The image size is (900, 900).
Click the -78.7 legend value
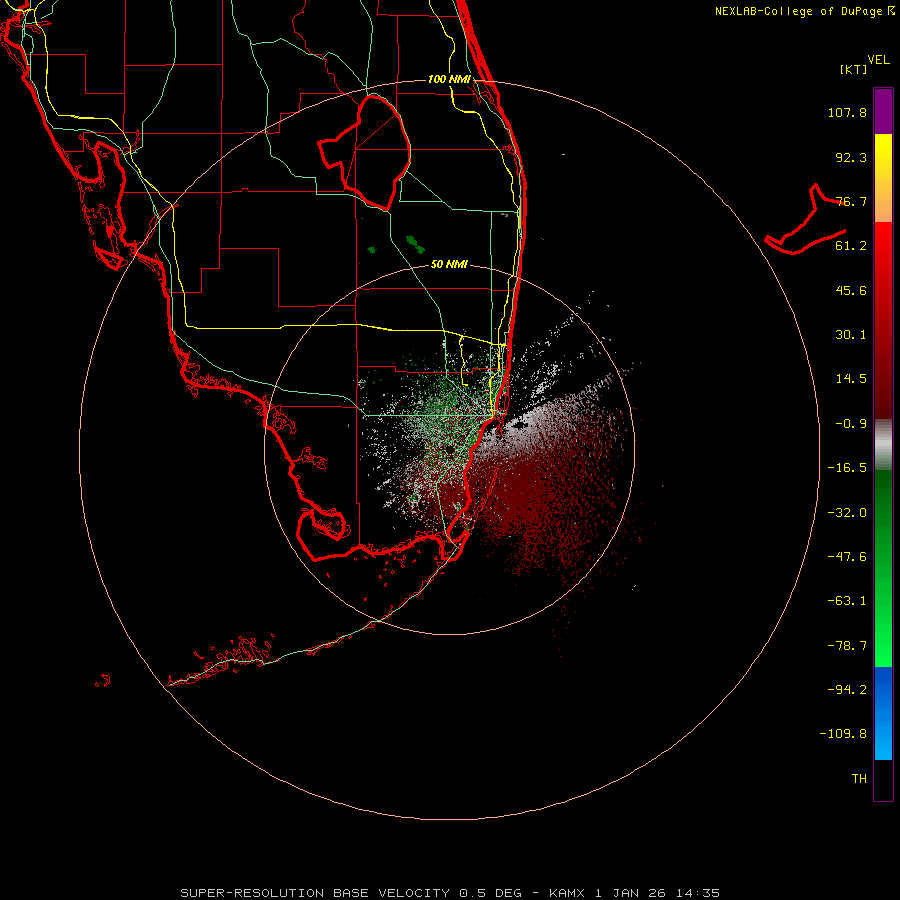847,646
